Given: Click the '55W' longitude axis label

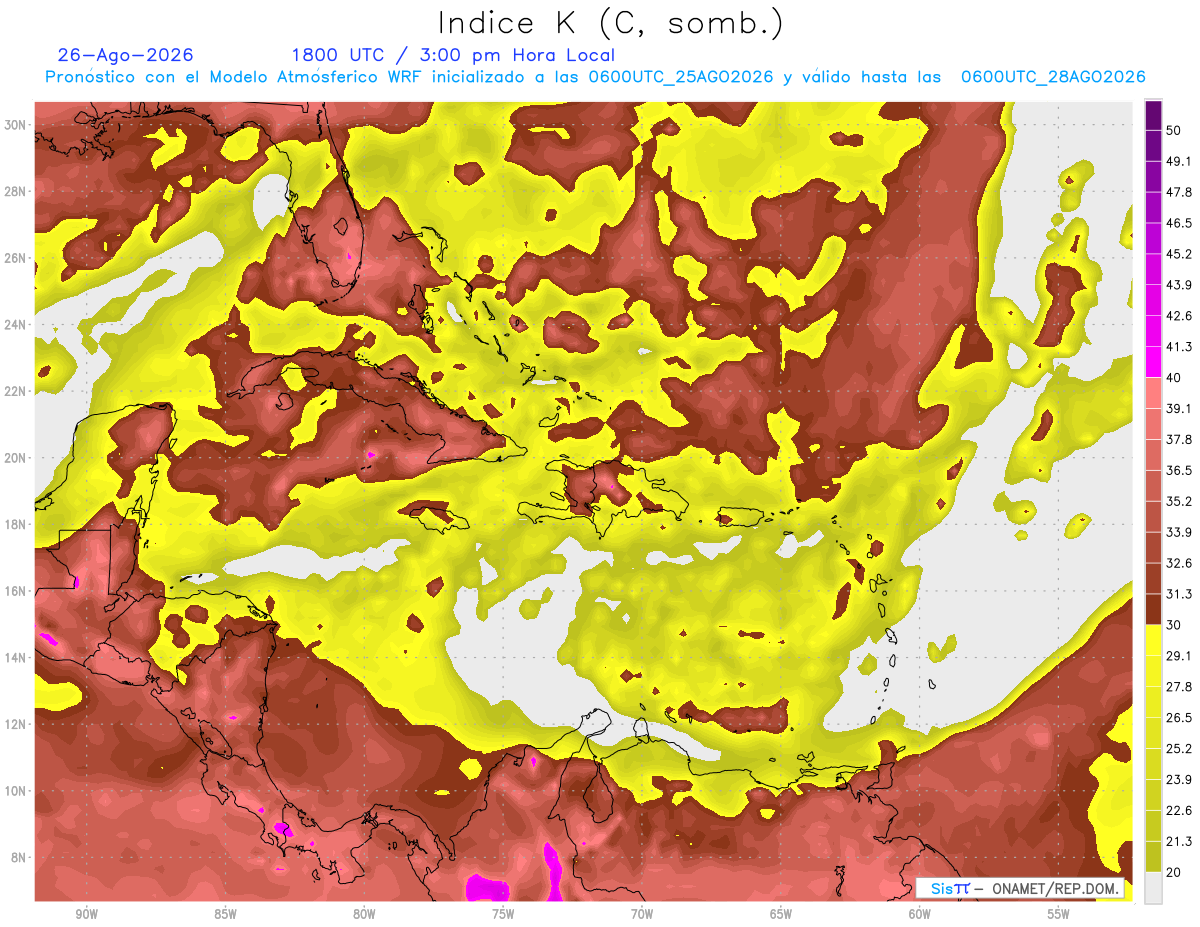Looking at the screenshot, I should click(x=1059, y=914).
